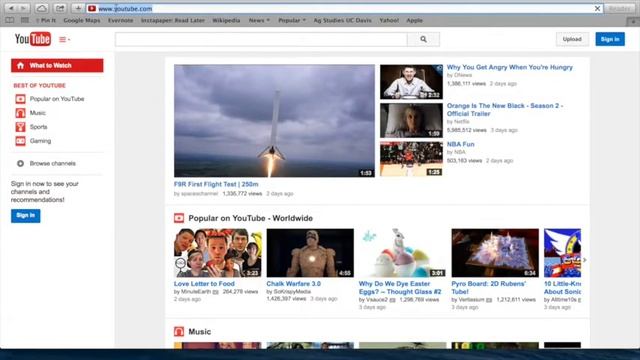Click Why Do We Dye Easter Eggs title
Viewport: 640px width, 360px height.
pyautogui.click(x=400, y=288)
